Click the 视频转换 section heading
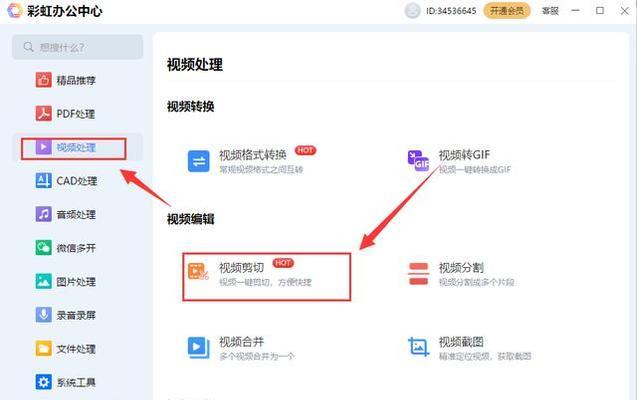The height and width of the screenshot is (400, 637). tap(191, 106)
